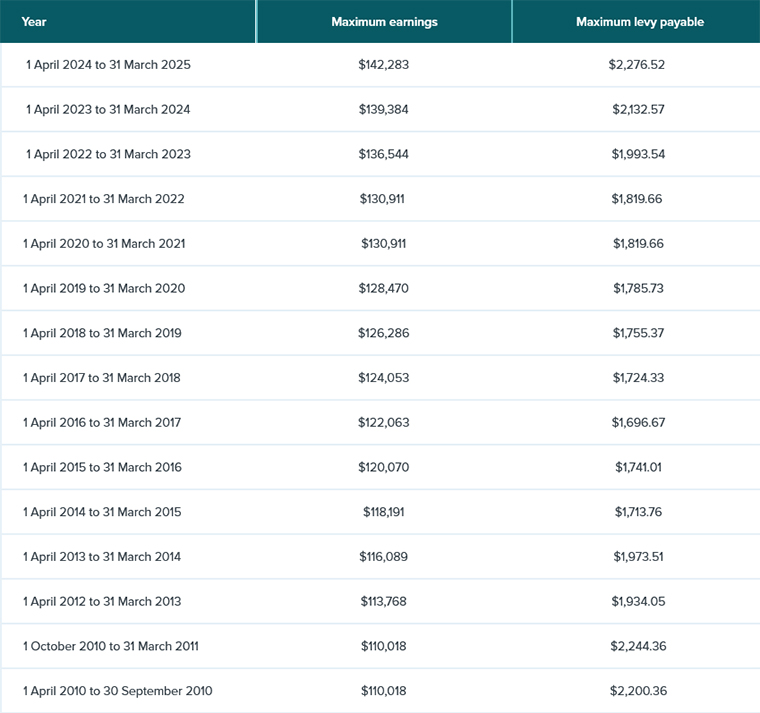Screen dimensions: 760x713
Task: Select the 1 April 2023 to 31 March 2024 cell
Action: click(x=108, y=110)
